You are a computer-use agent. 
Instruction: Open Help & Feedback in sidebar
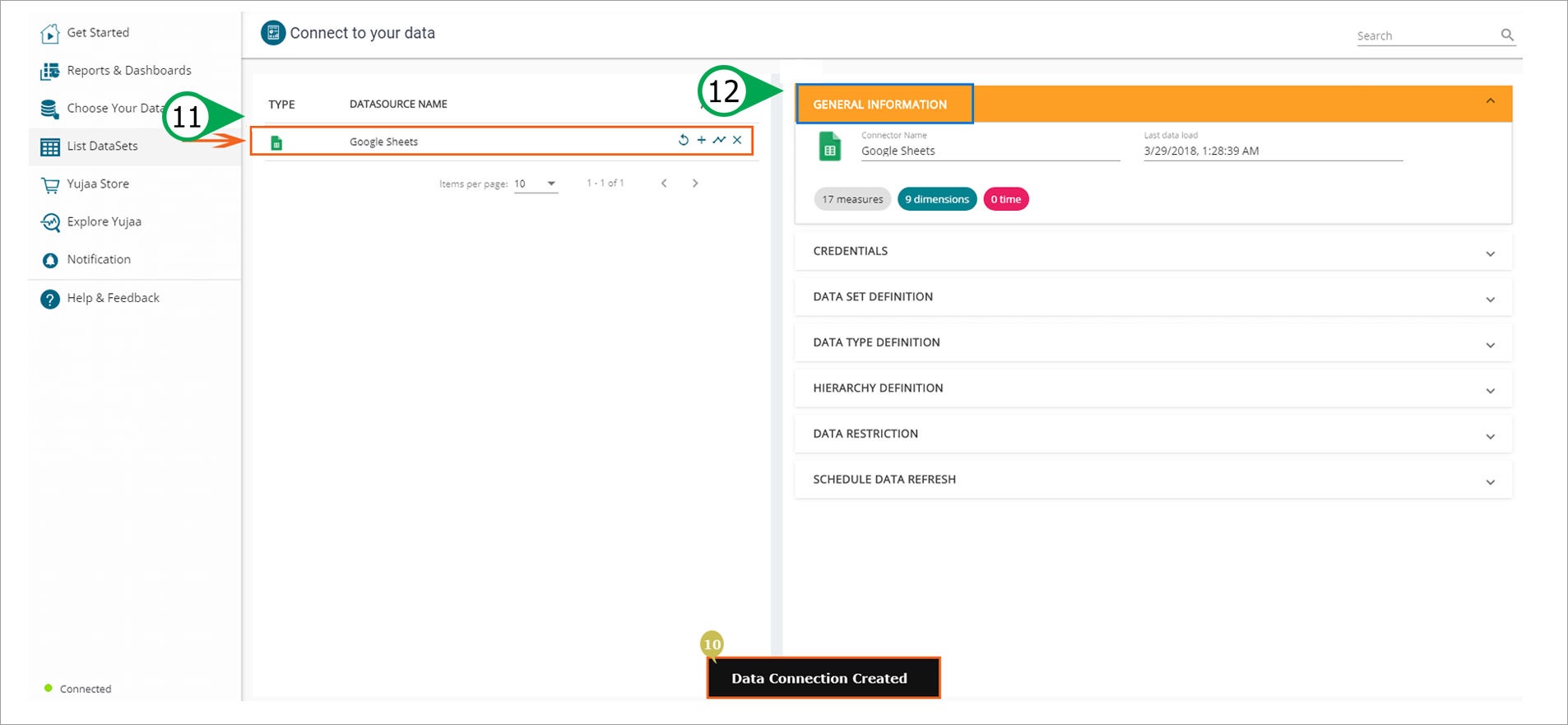coord(113,298)
